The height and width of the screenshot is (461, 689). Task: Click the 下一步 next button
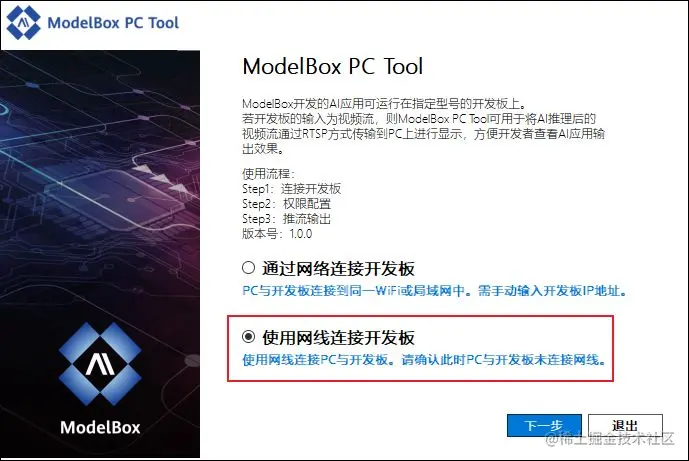pos(544,425)
